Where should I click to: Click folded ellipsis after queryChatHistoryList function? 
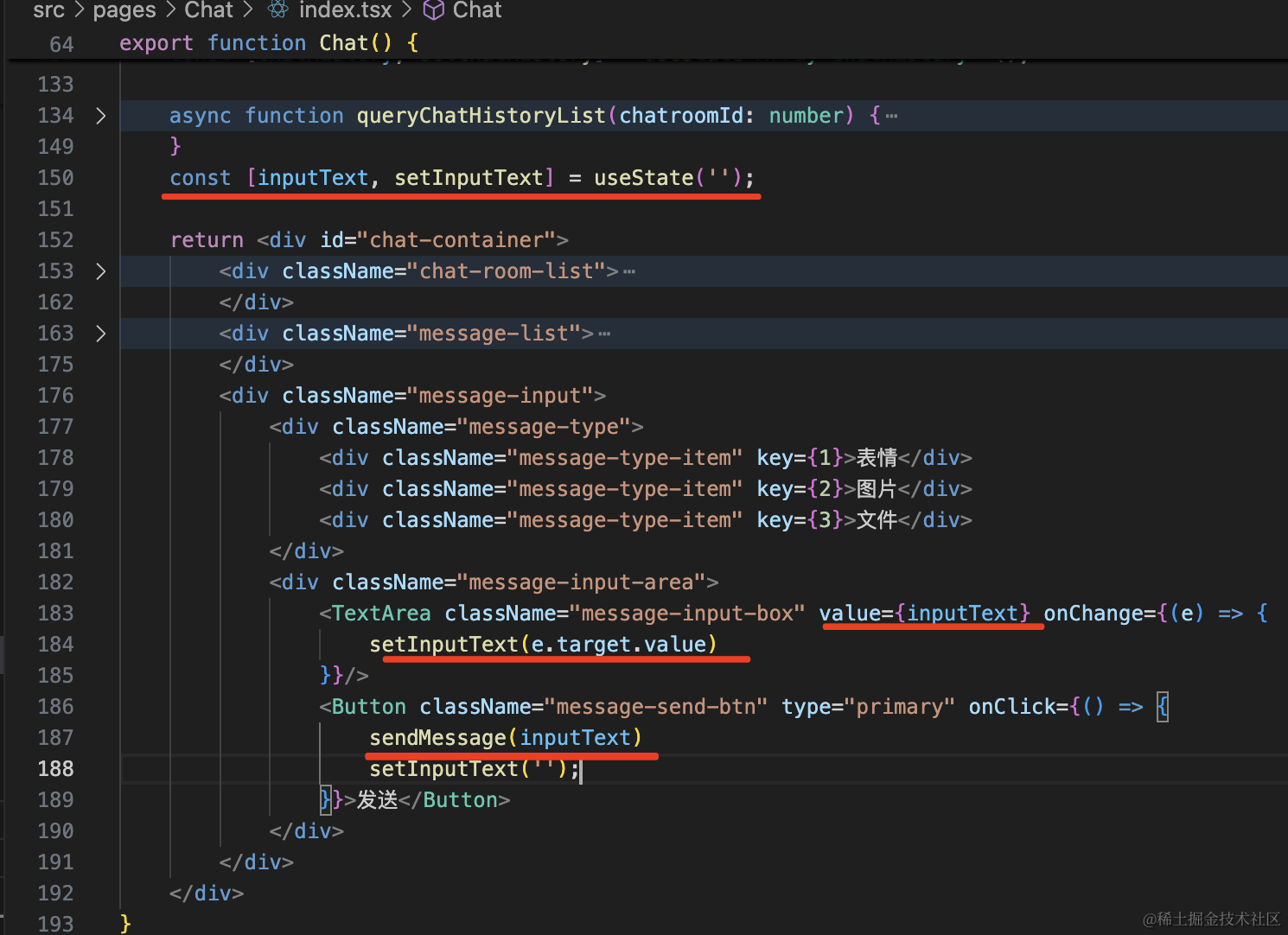click(x=891, y=116)
